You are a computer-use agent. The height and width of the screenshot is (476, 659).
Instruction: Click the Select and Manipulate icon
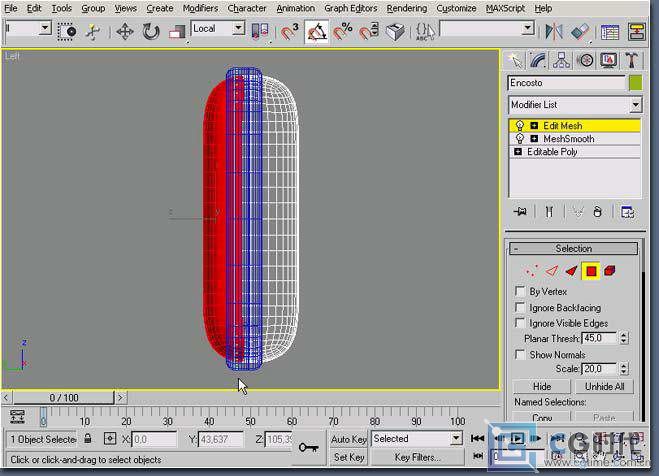93,32
